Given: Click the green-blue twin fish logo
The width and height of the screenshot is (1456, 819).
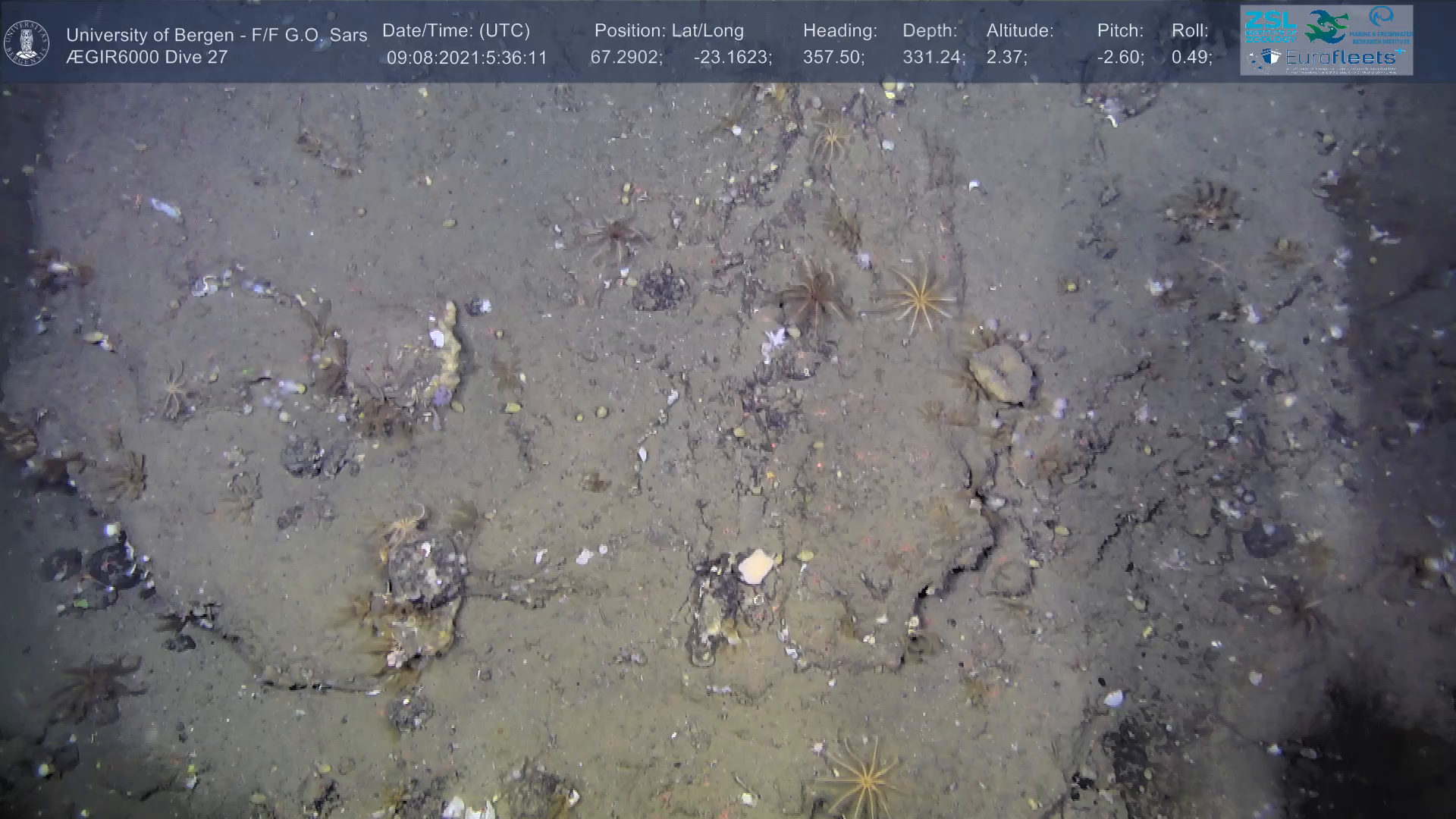Looking at the screenshot, I should [1326, 26].
